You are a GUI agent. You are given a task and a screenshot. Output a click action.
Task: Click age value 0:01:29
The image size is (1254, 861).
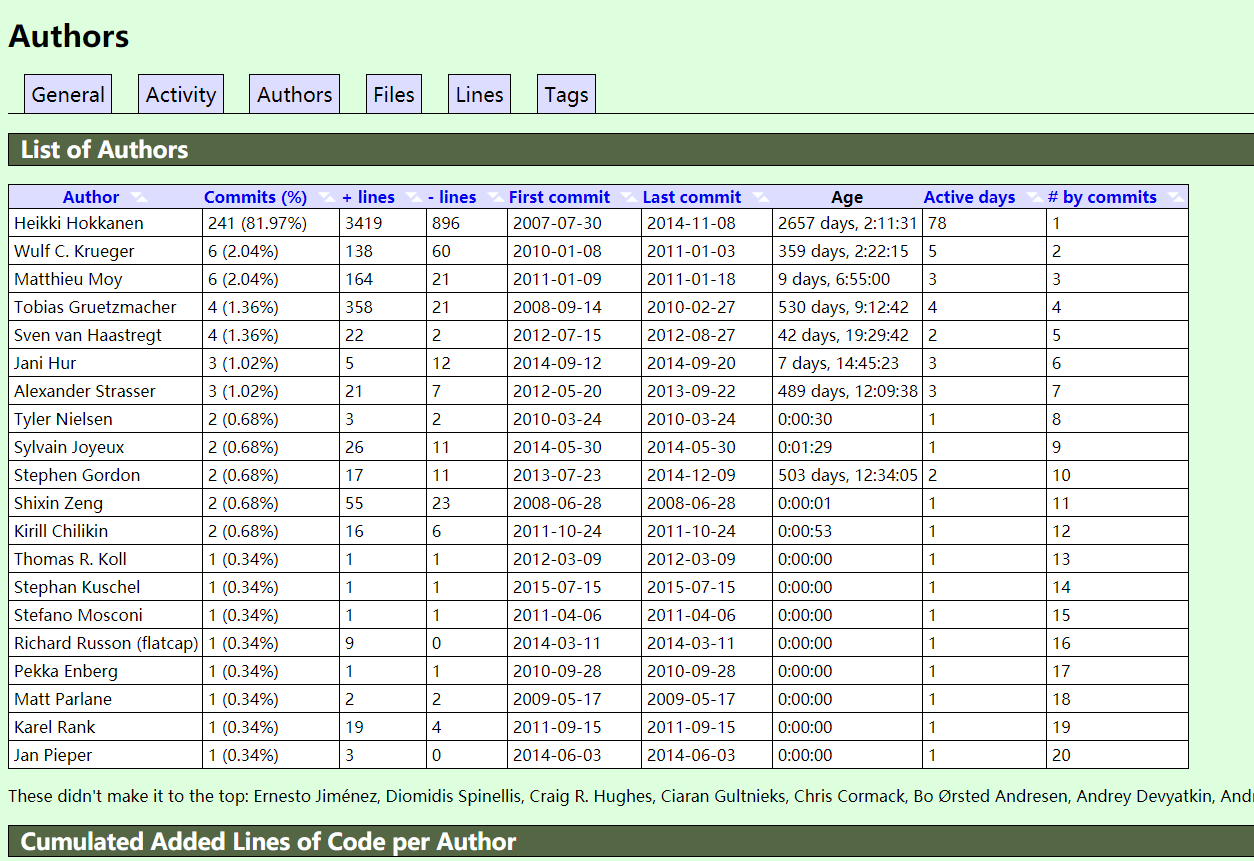[x=804, y=447]
